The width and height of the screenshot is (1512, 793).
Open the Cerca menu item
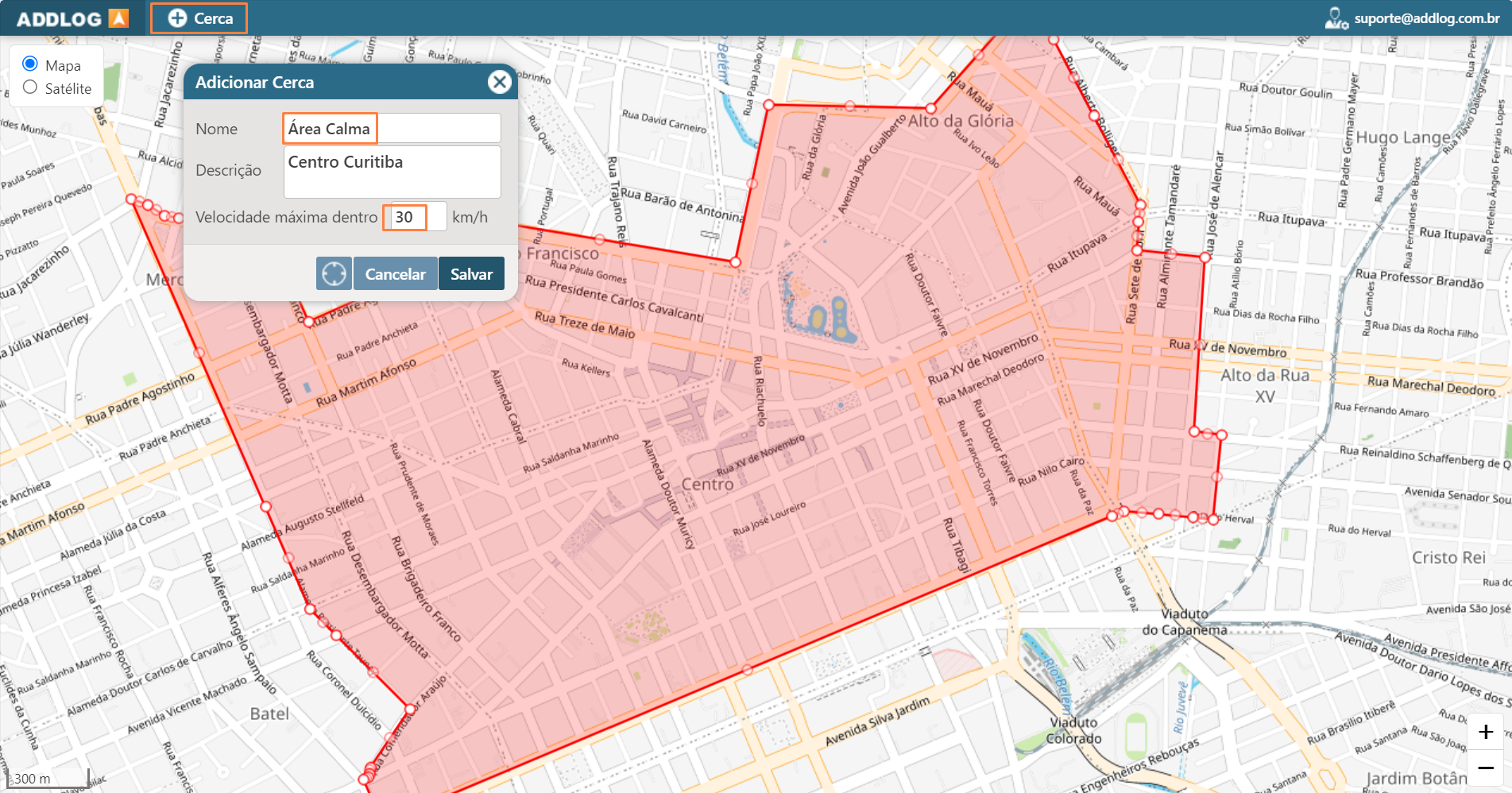pos(199,18)
